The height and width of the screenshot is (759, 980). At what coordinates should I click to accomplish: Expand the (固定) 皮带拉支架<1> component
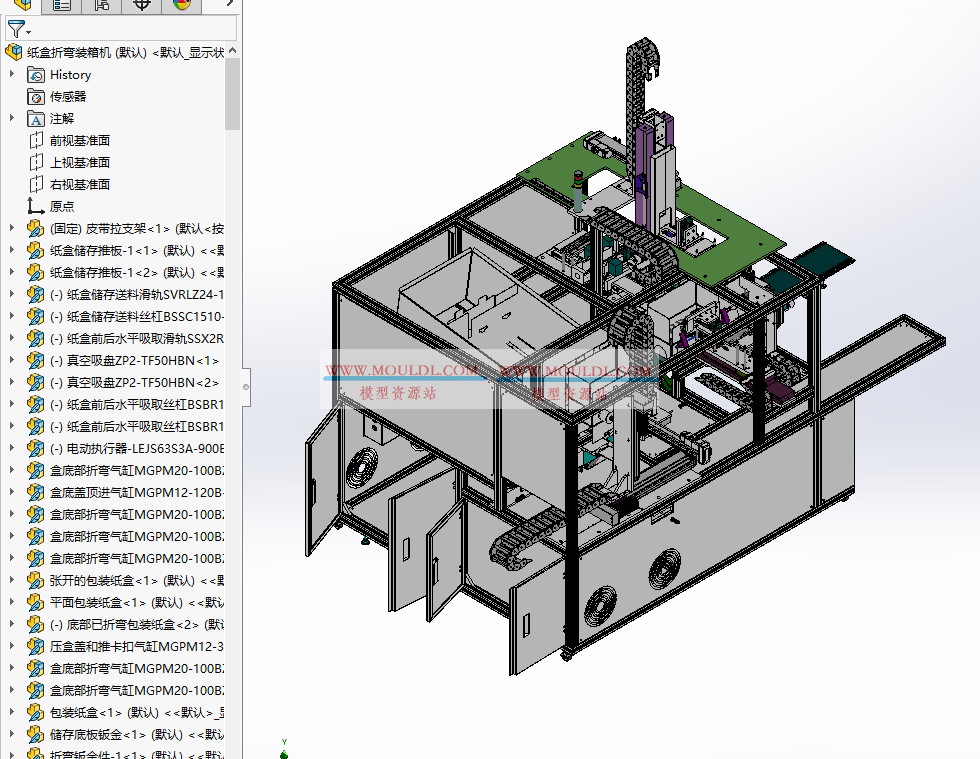pyautogui.click(x=12, y=227)
